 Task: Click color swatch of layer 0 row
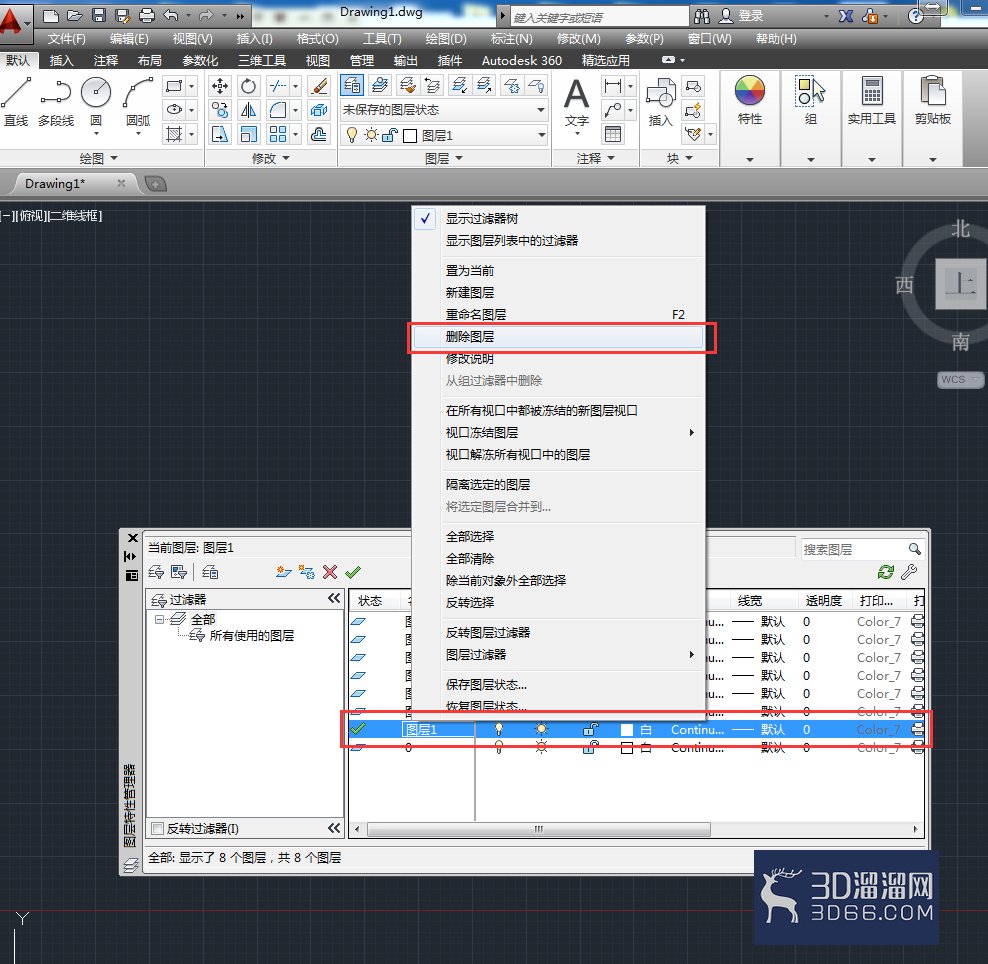point(627,748)
